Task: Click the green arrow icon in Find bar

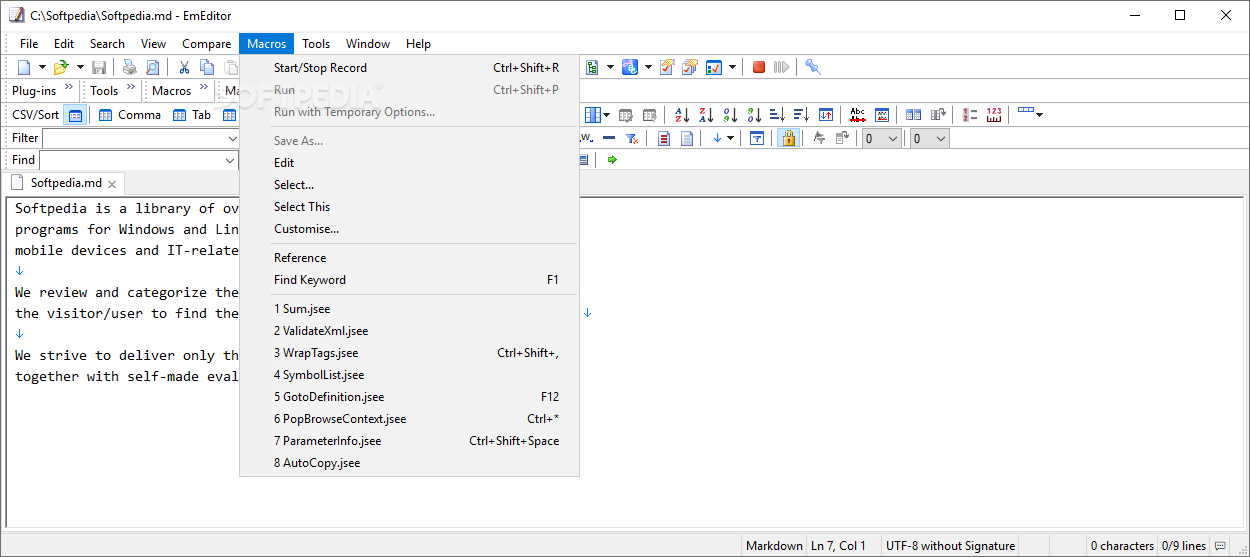Action: click(x=612, y=159)
